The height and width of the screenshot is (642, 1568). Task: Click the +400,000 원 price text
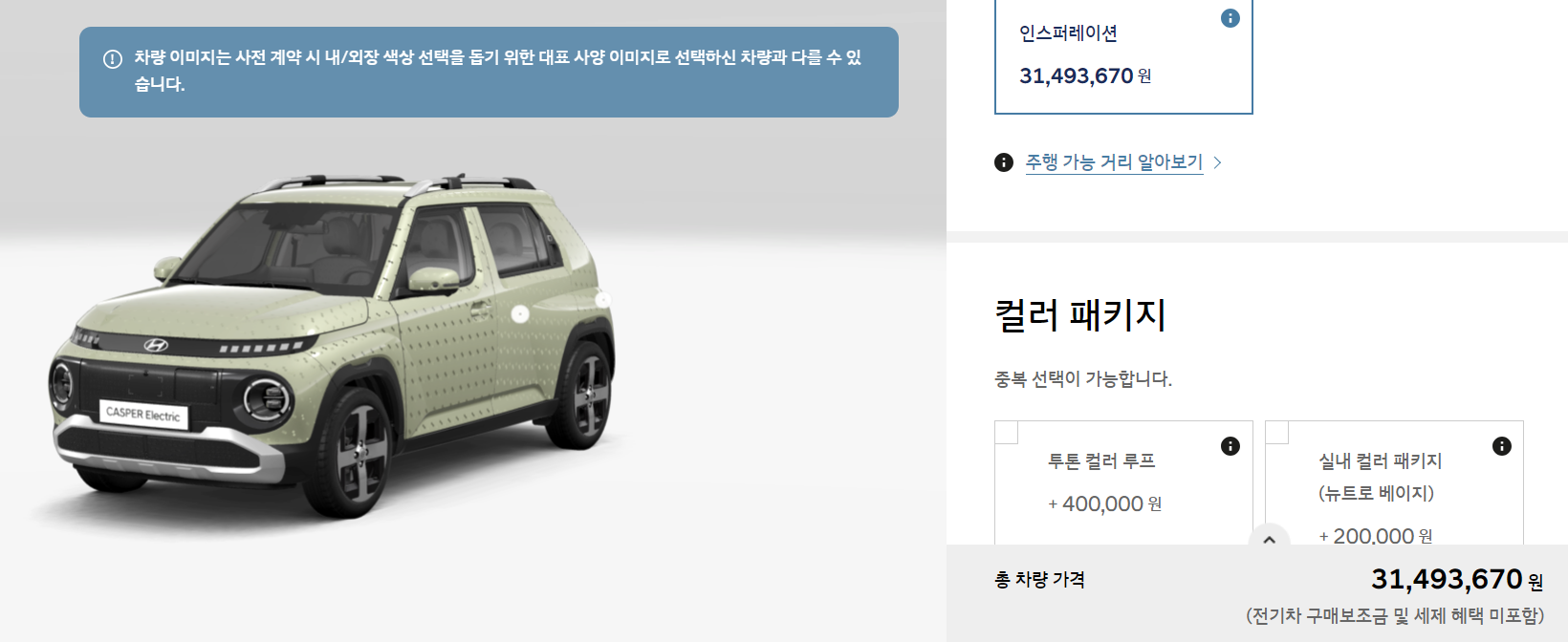(1104, 503)
